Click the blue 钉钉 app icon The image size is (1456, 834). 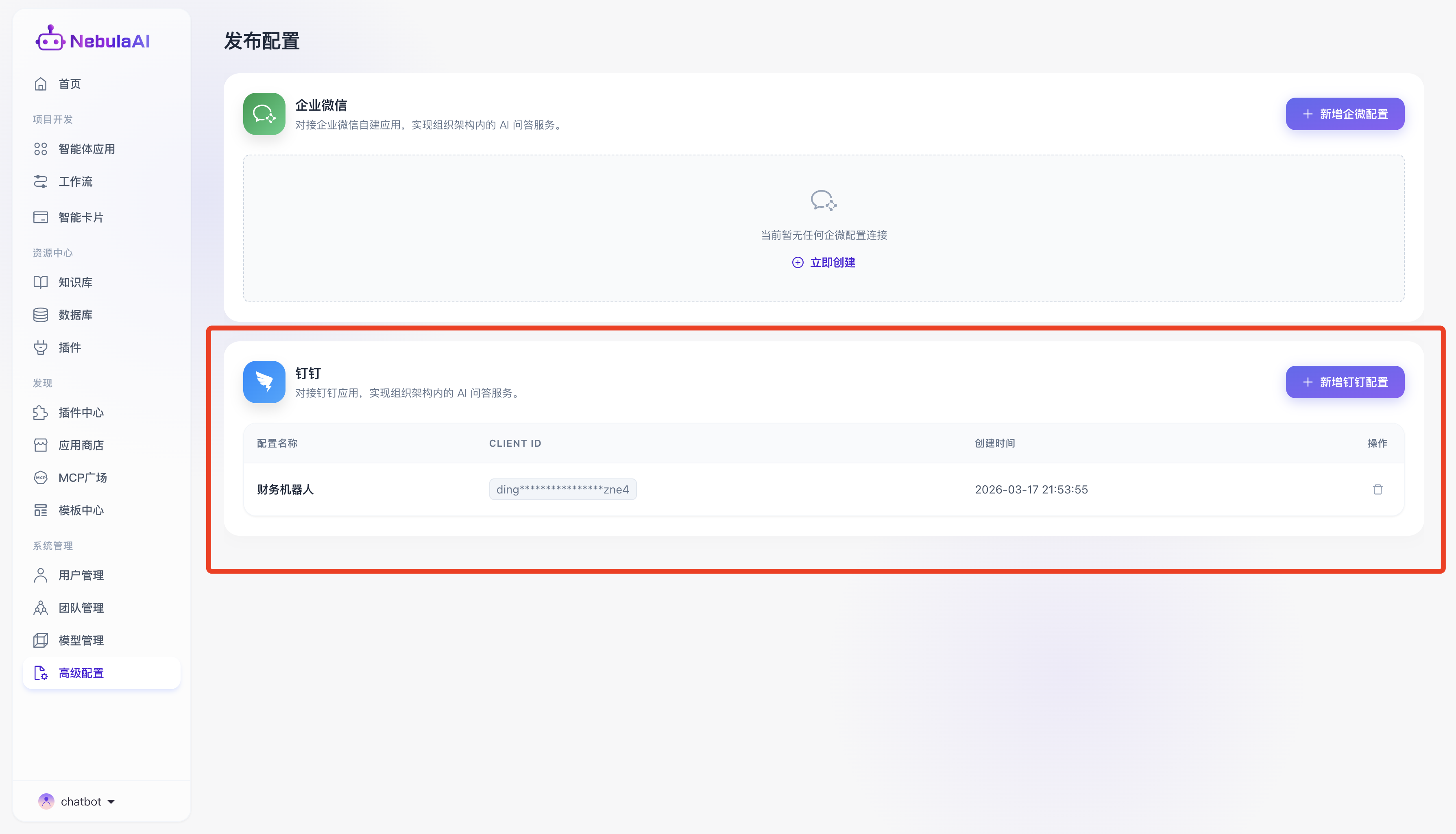pos(264,382)
